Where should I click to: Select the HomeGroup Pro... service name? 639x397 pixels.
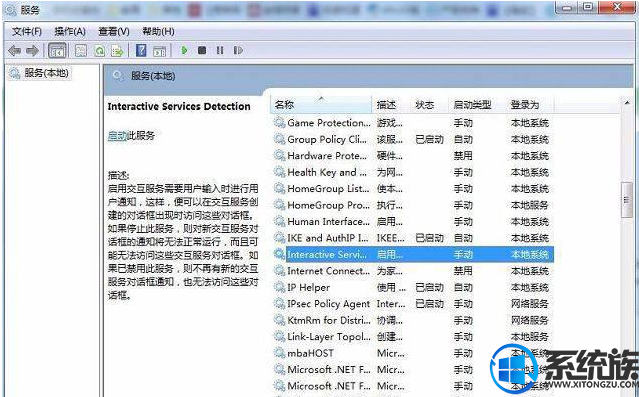point(328,205)
